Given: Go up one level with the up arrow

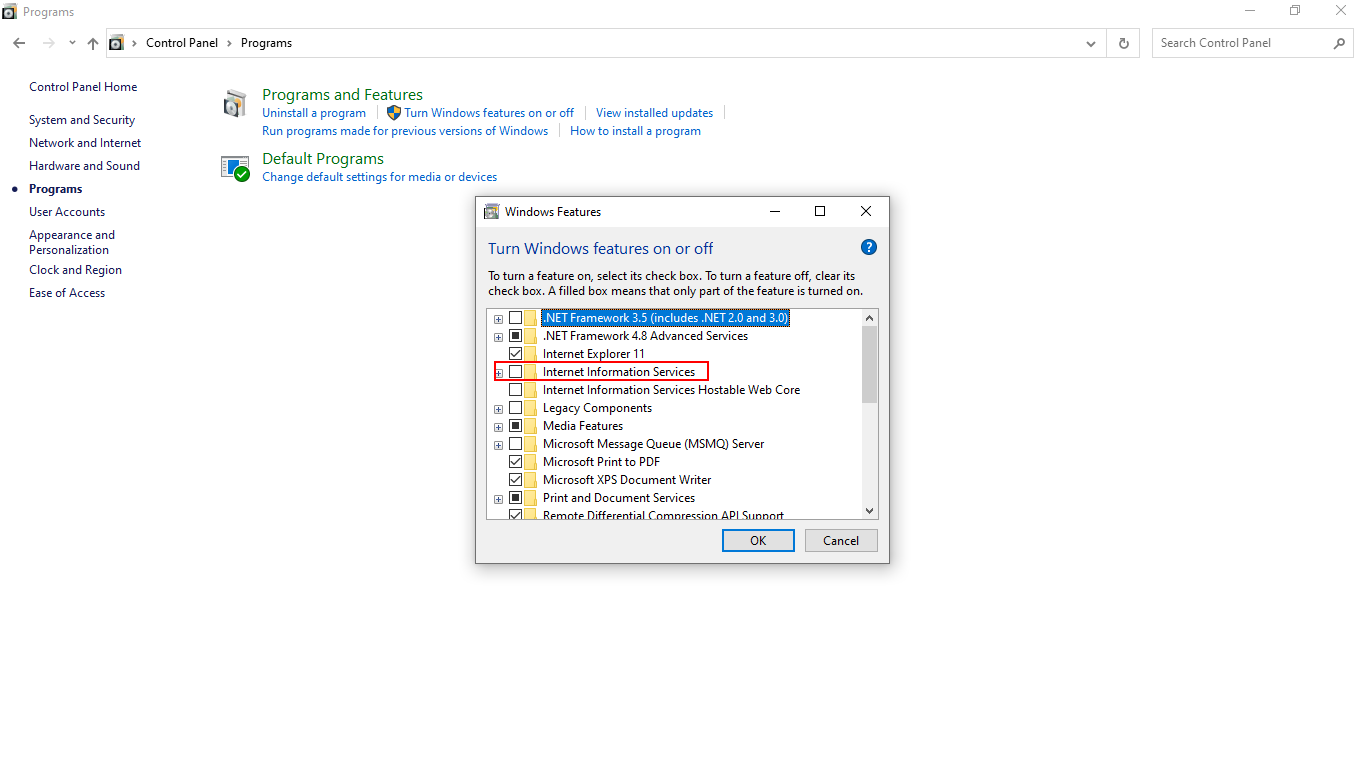Looking at the screenshot, I should point(93,43).
